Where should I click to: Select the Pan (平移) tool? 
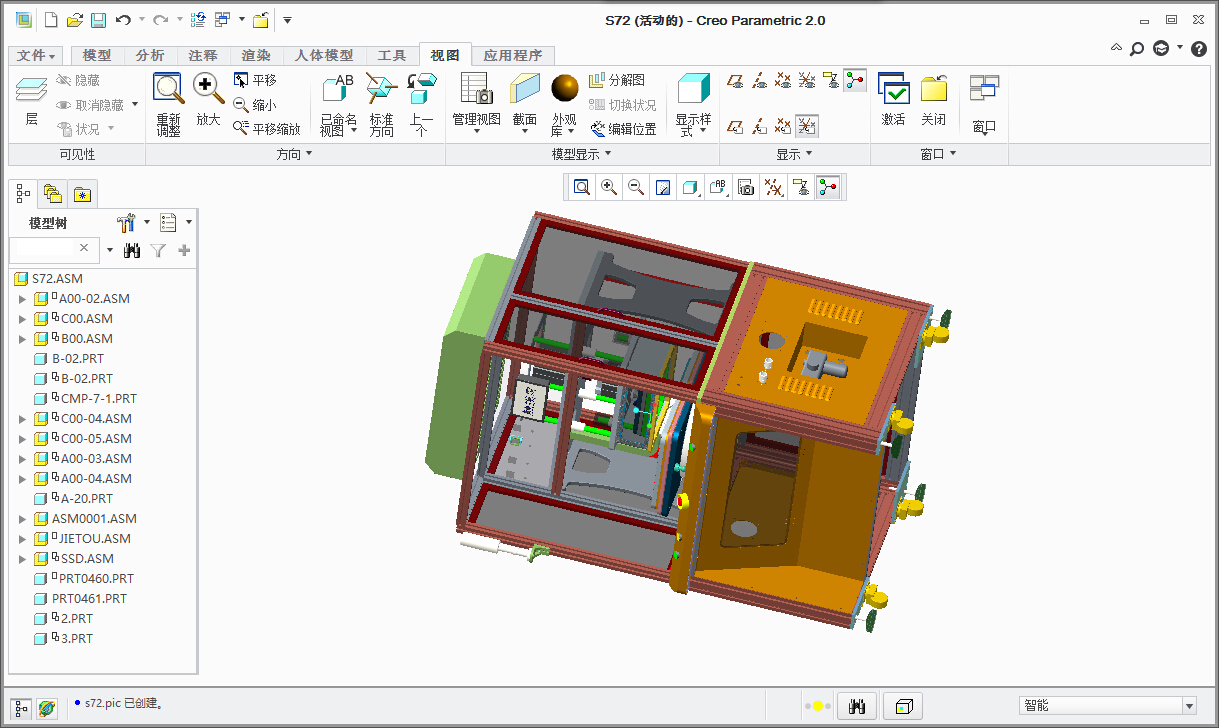coord(255,80)
